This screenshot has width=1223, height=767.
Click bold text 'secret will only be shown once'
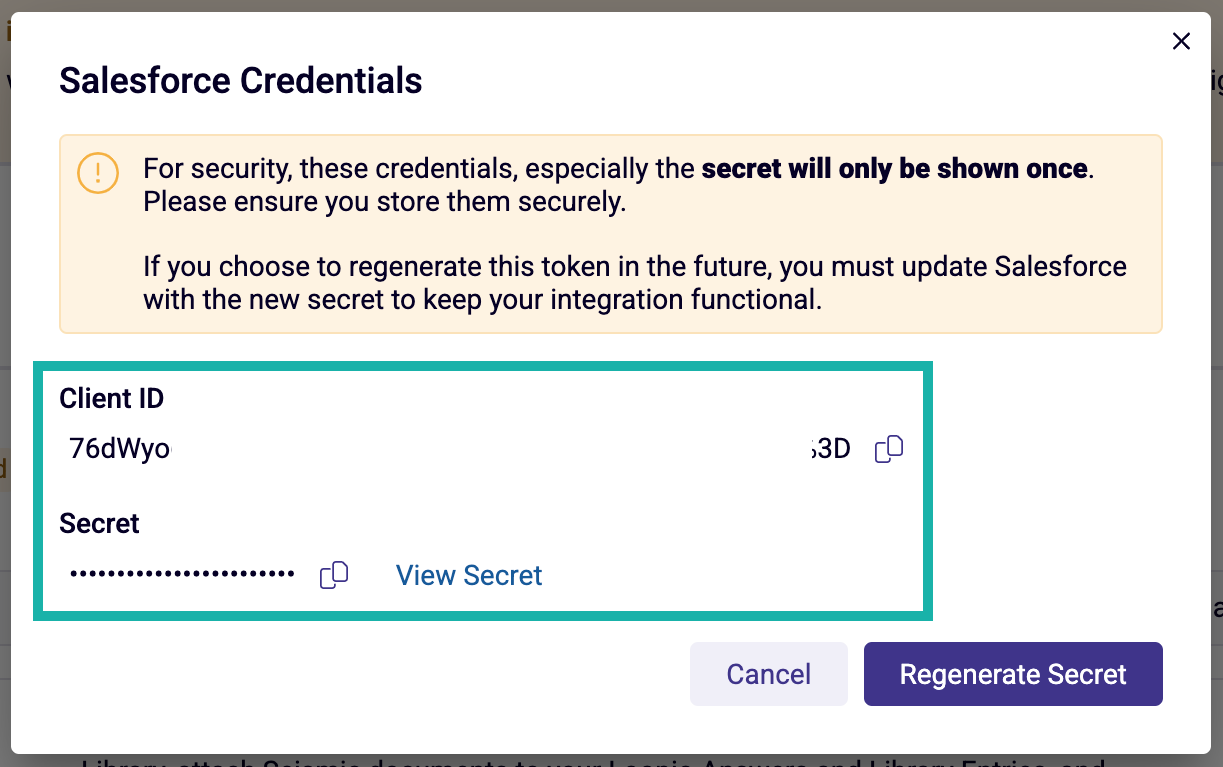[894, 168]
